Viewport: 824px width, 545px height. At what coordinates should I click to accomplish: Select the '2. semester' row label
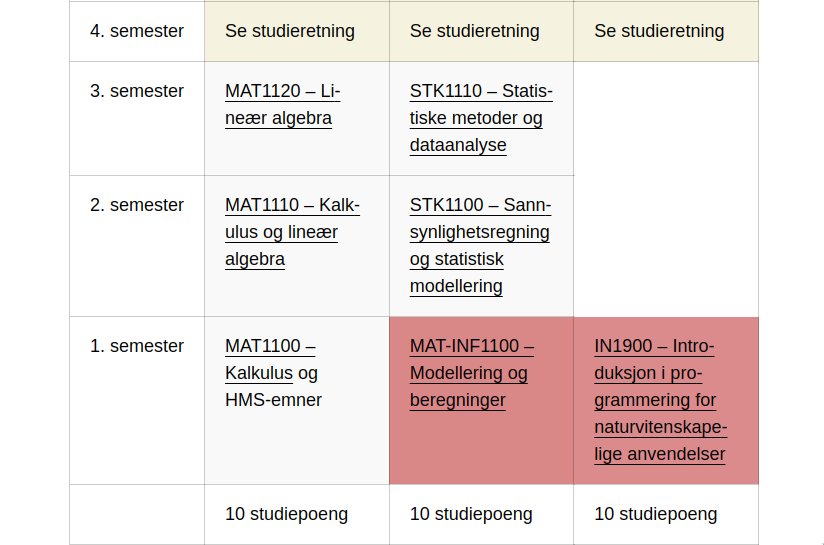[137, 205]
